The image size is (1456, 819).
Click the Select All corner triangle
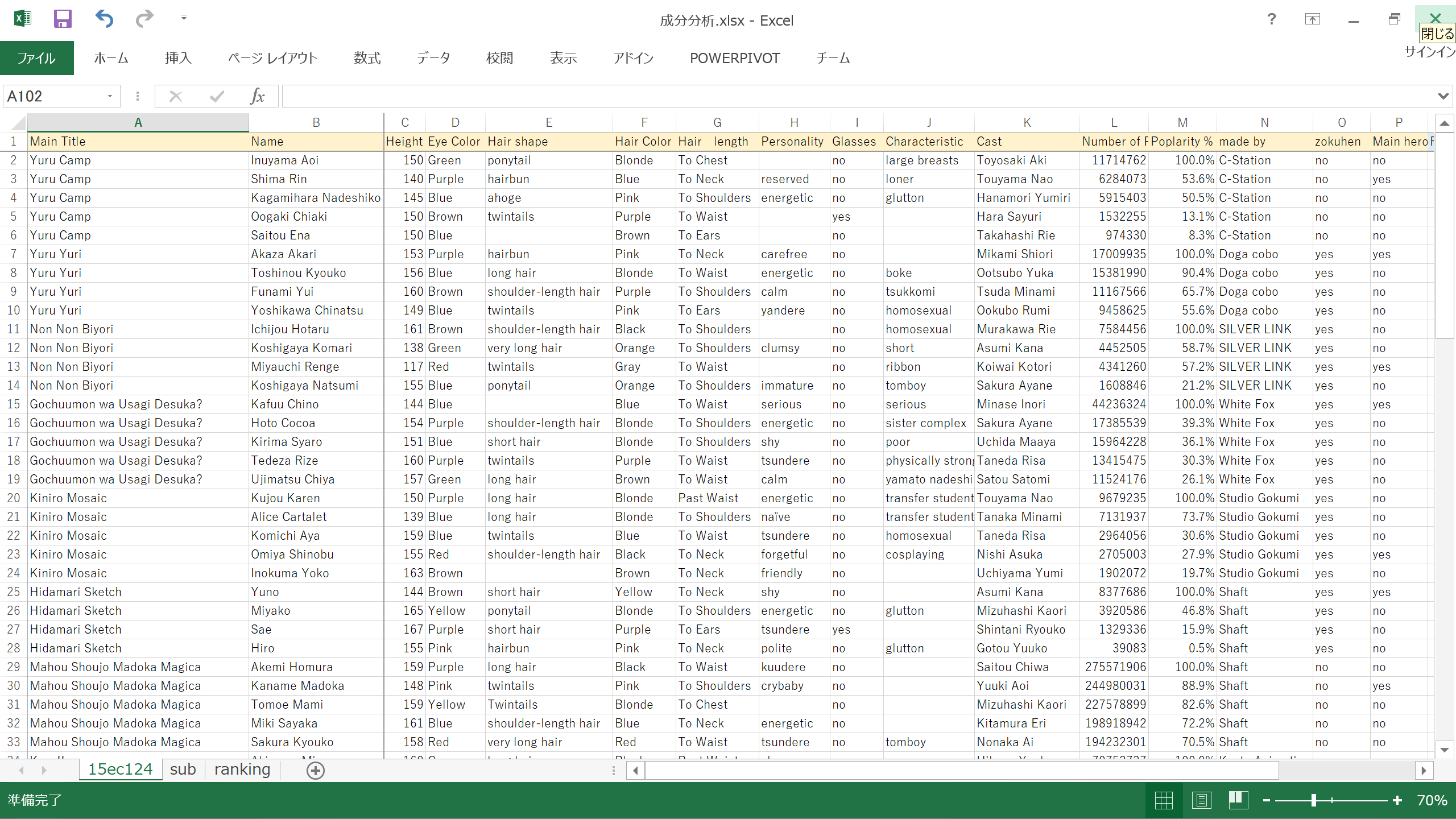pos(18,122)
